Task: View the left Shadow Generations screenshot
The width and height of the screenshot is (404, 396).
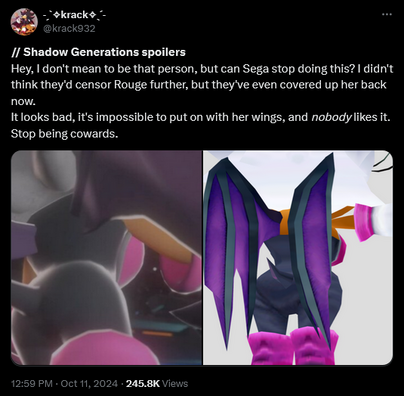Action: [x=107, y=258]
